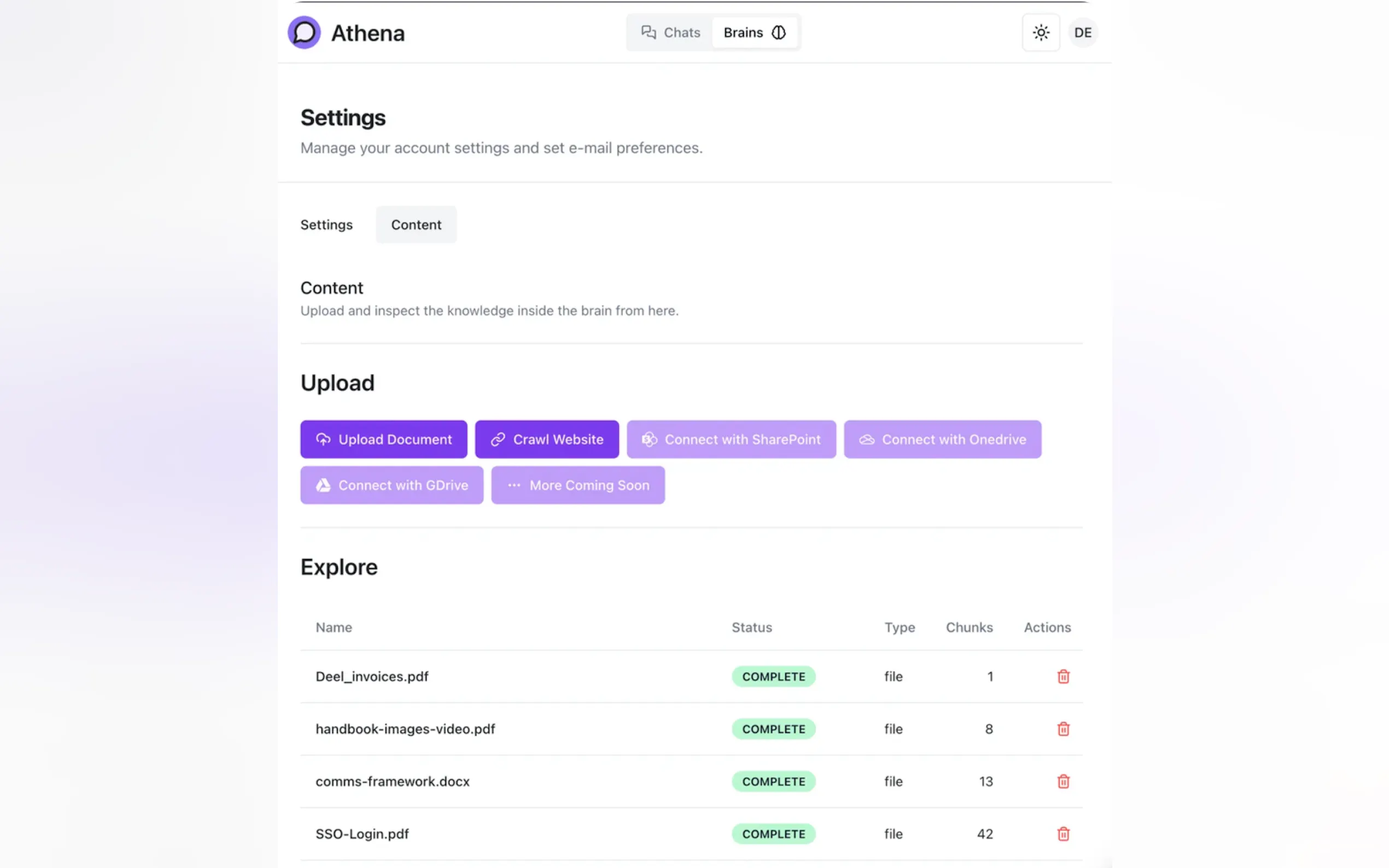Connect with SharePoint

tap(731, 439)
